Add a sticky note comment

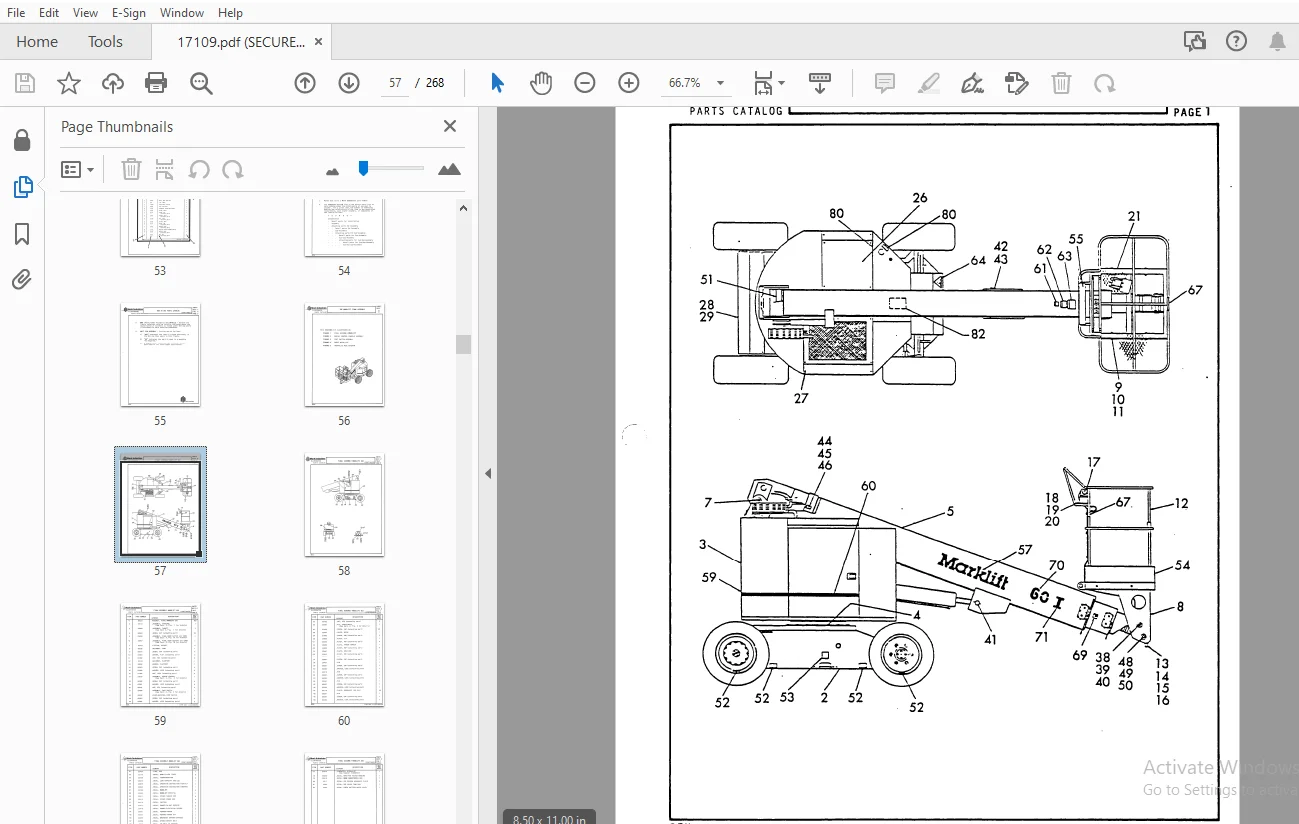tap(885, 83)
